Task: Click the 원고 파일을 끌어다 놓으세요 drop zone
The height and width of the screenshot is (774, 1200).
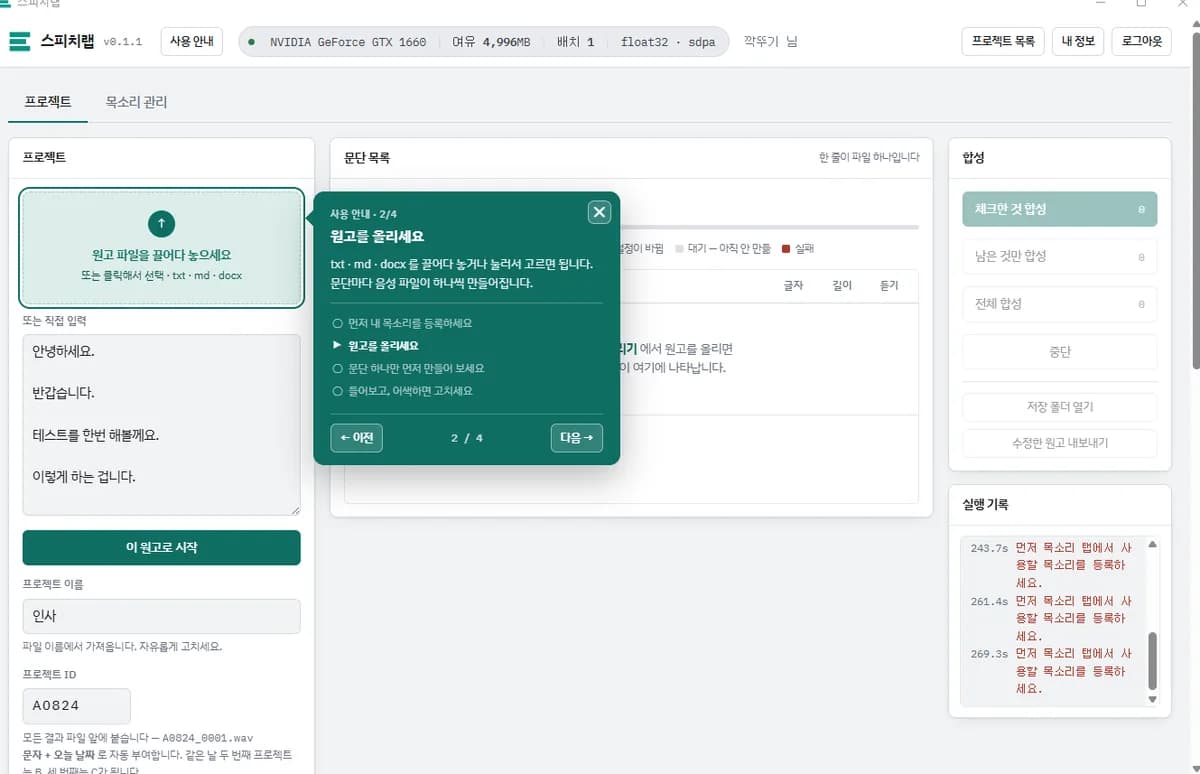Action: click(161, 247)
